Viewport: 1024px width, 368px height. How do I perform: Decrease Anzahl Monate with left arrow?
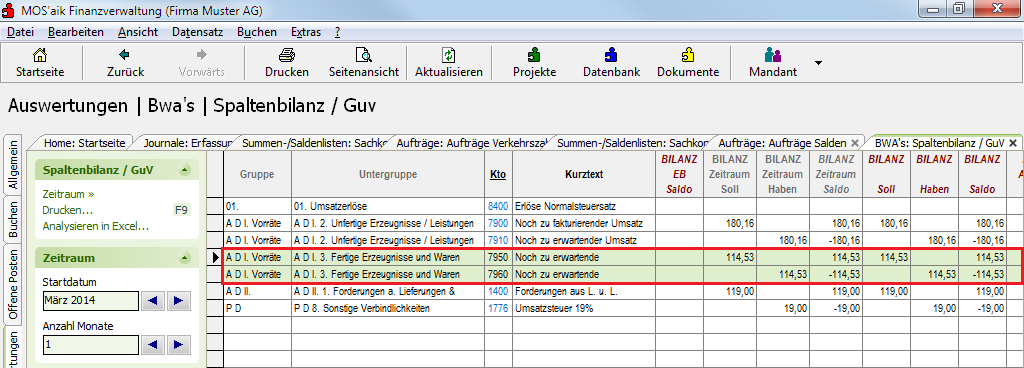[x=152, y=345]
